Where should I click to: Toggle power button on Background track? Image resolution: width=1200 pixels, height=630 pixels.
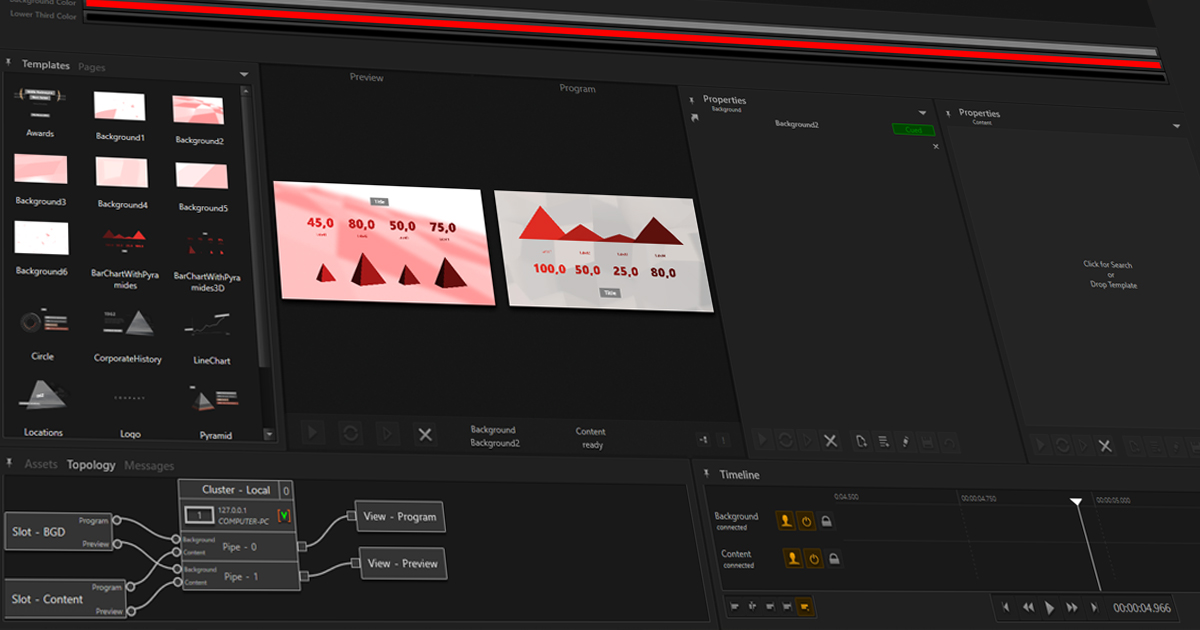point(806,521)
